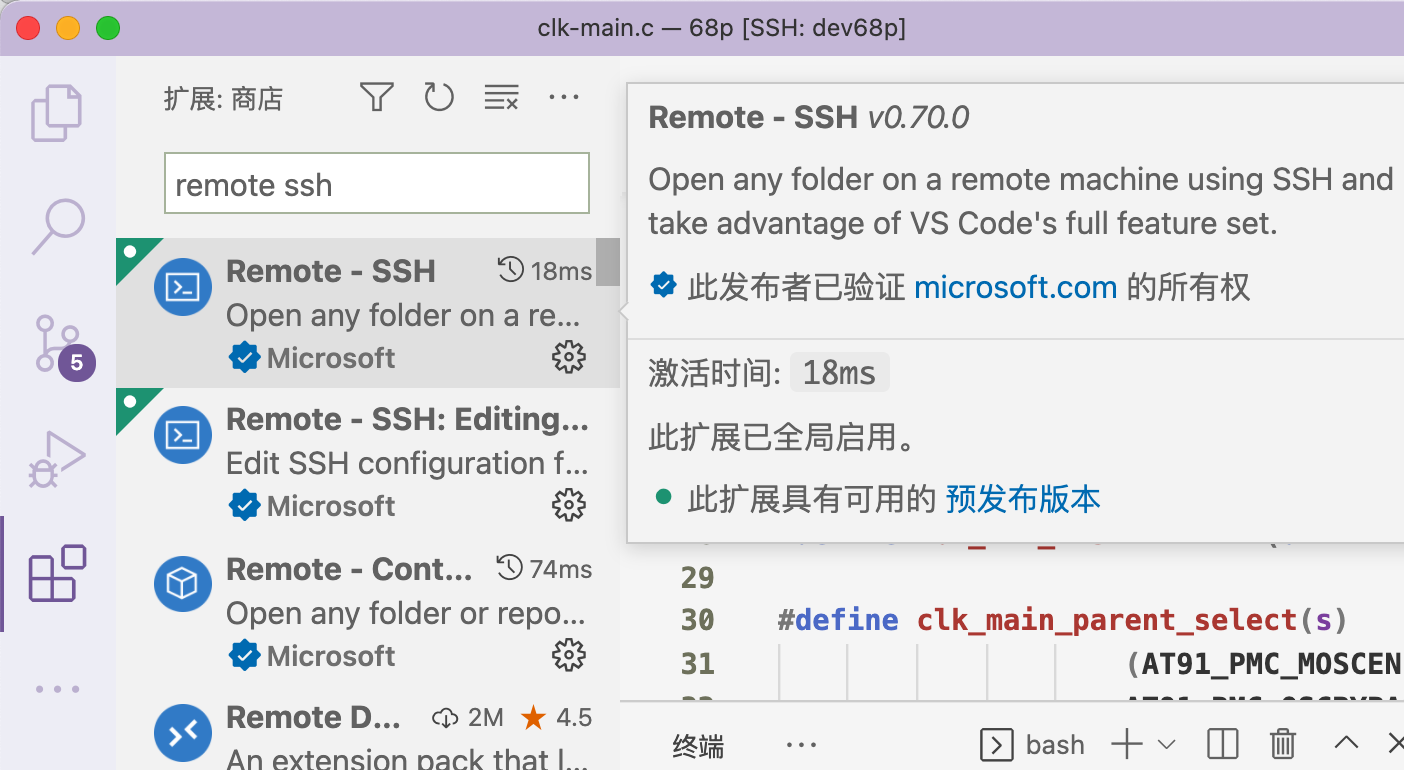1404x770 pixels.
Task: Click the 预发布版本 pre-release link
Action: (x=1022, y=498)
